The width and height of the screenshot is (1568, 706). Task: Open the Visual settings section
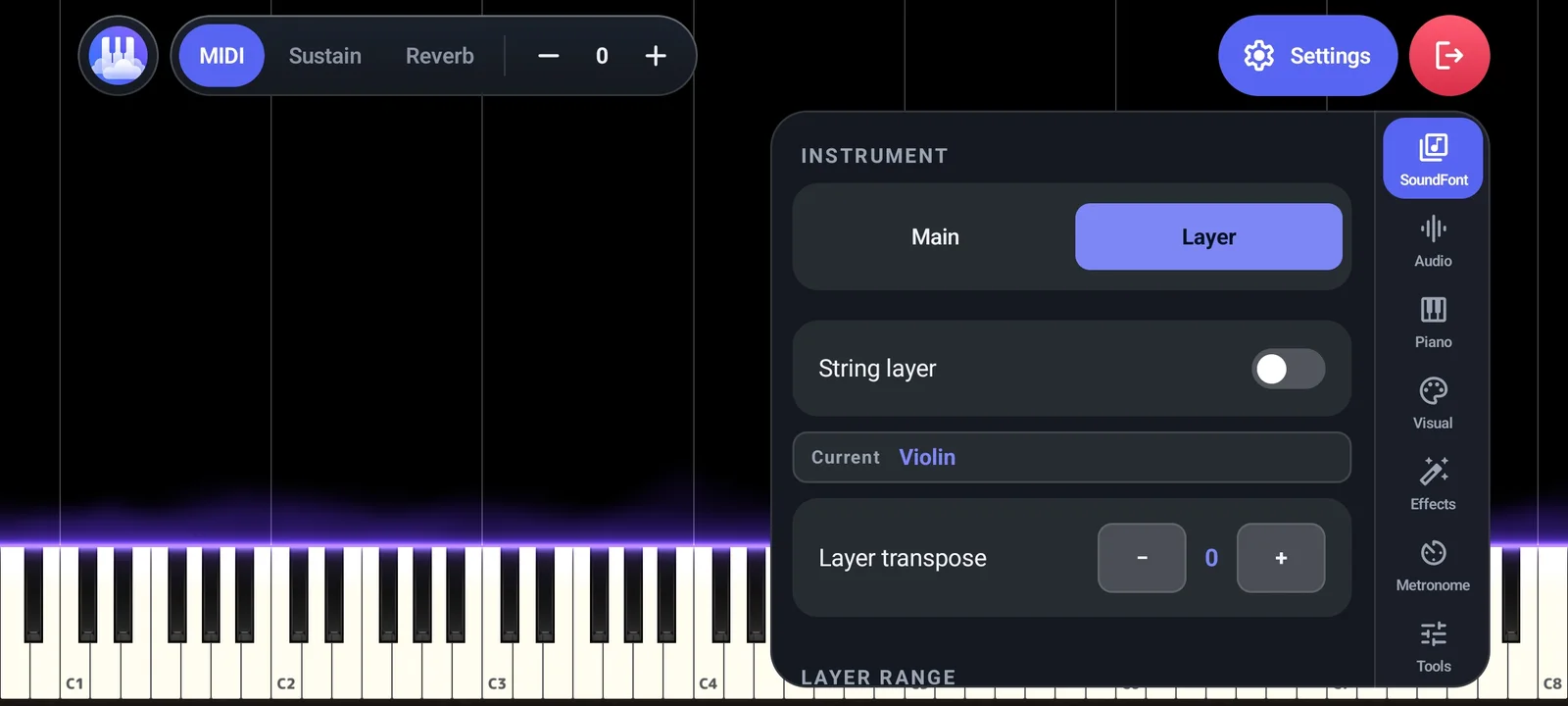tap(1433, 403)
